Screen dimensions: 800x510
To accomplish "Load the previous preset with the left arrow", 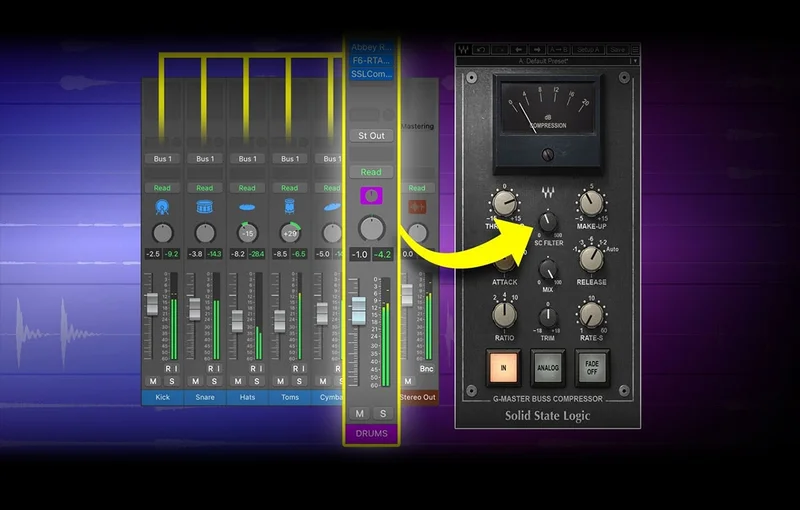I will pos(518,49).
